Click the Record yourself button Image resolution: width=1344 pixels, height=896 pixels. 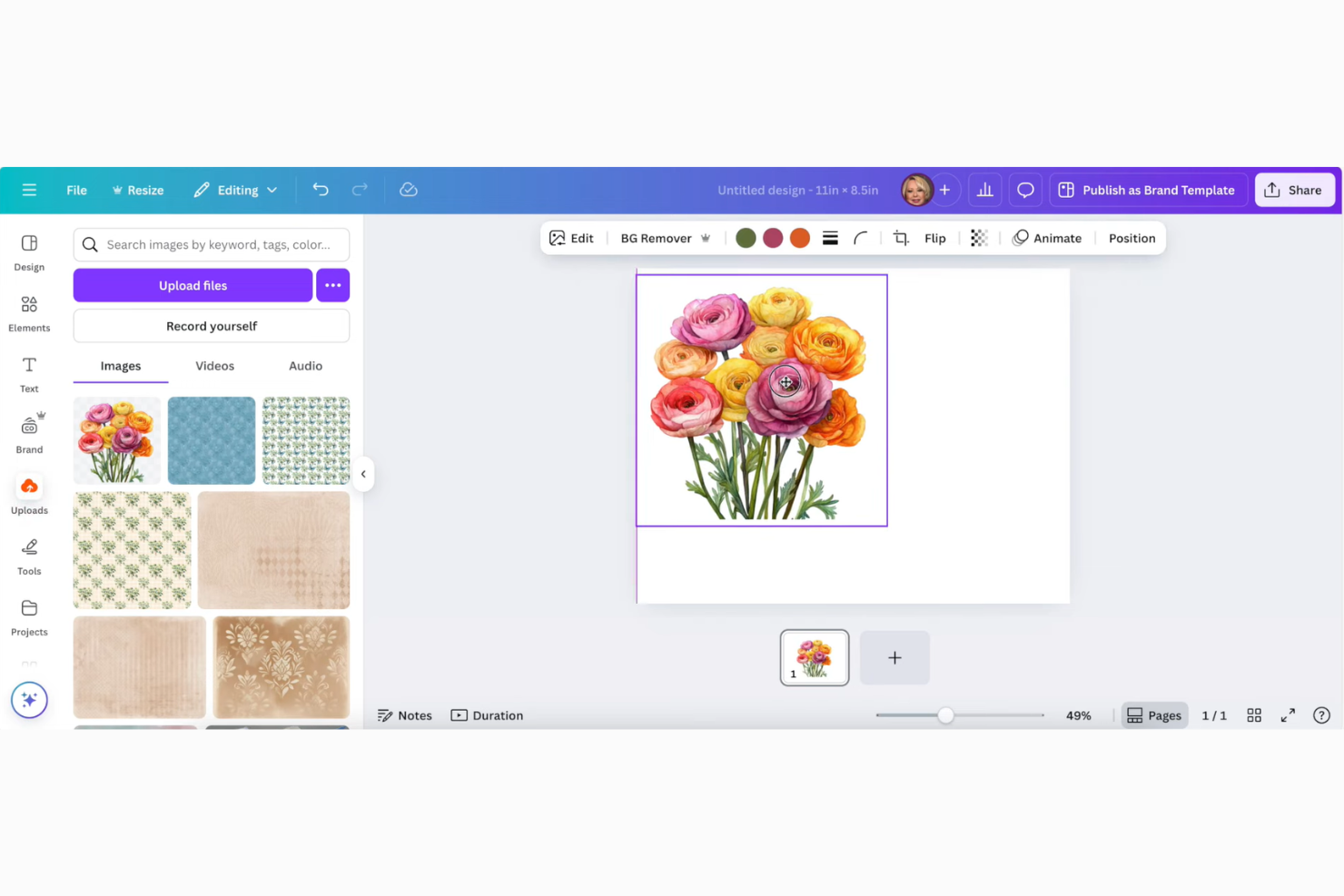coord(212,326)
